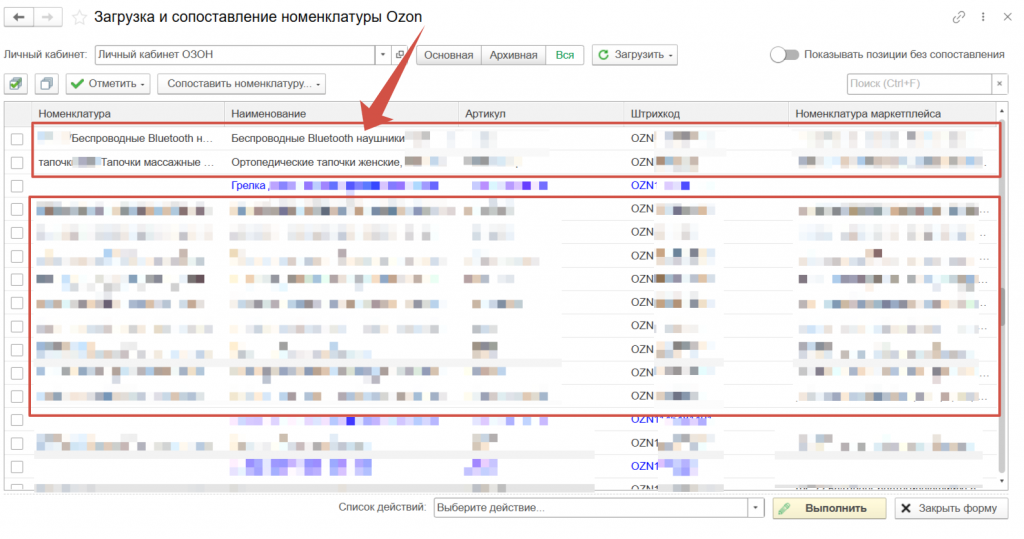Click the open icon beside Личный кабинет field
This screenshot has width=1024, height=539.
(400, 54)
